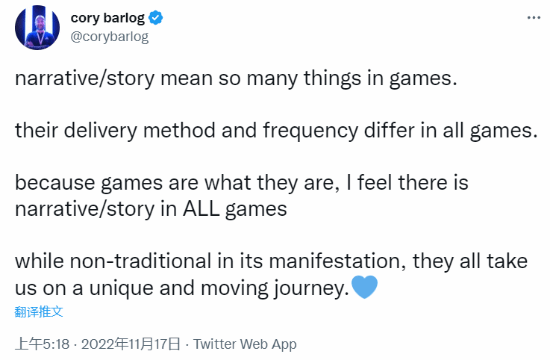550x360 pixels.
Task: Click the line 'because games are what they are'
Action: (242, 183)
